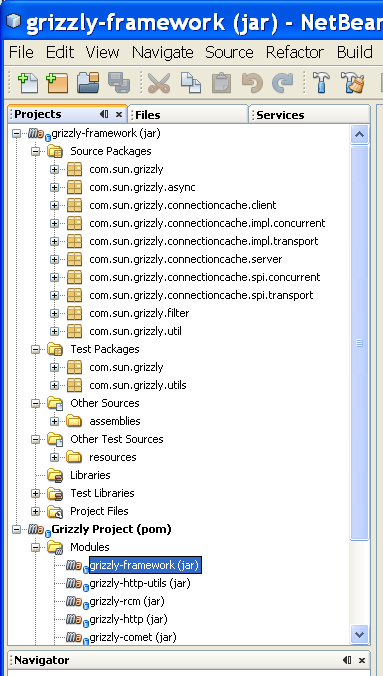Viewport: 383px width, 676px height.
Task: Click the Build Project hammer icon
Action: [321, 82]
